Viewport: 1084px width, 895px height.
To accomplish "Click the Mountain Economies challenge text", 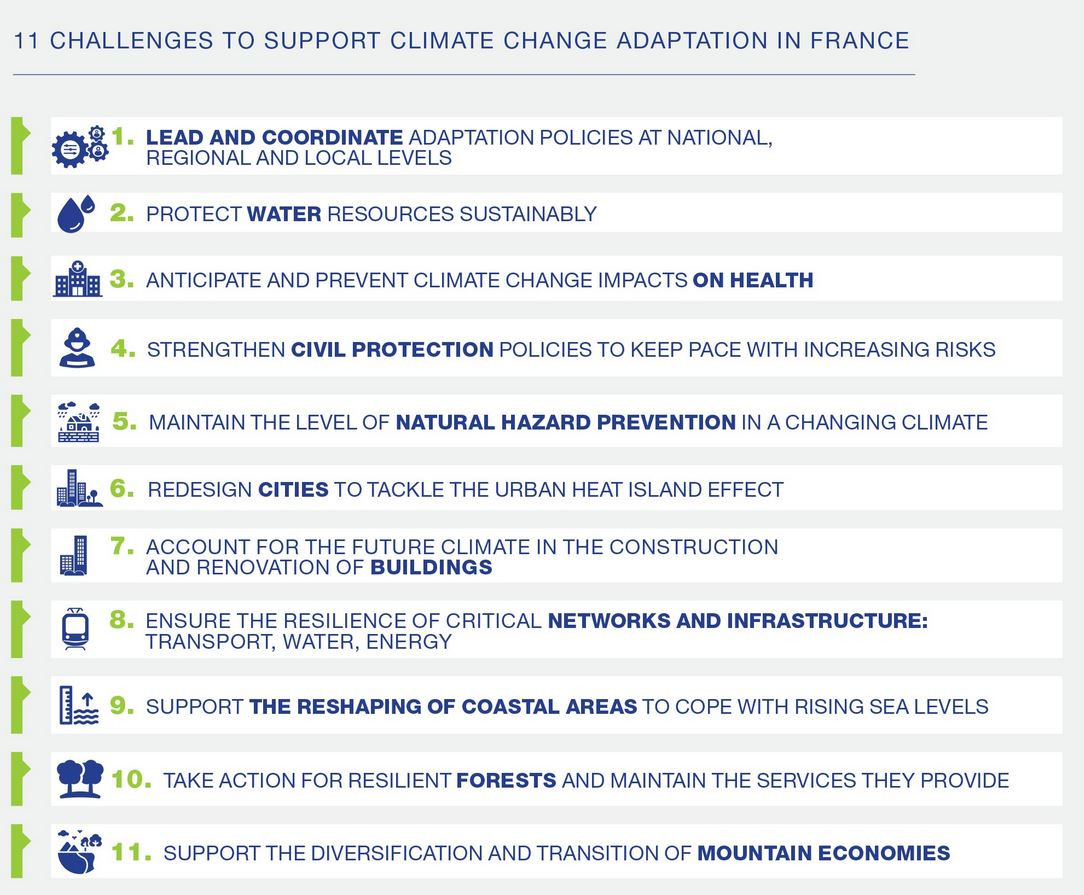I will [x=823, y=854].
